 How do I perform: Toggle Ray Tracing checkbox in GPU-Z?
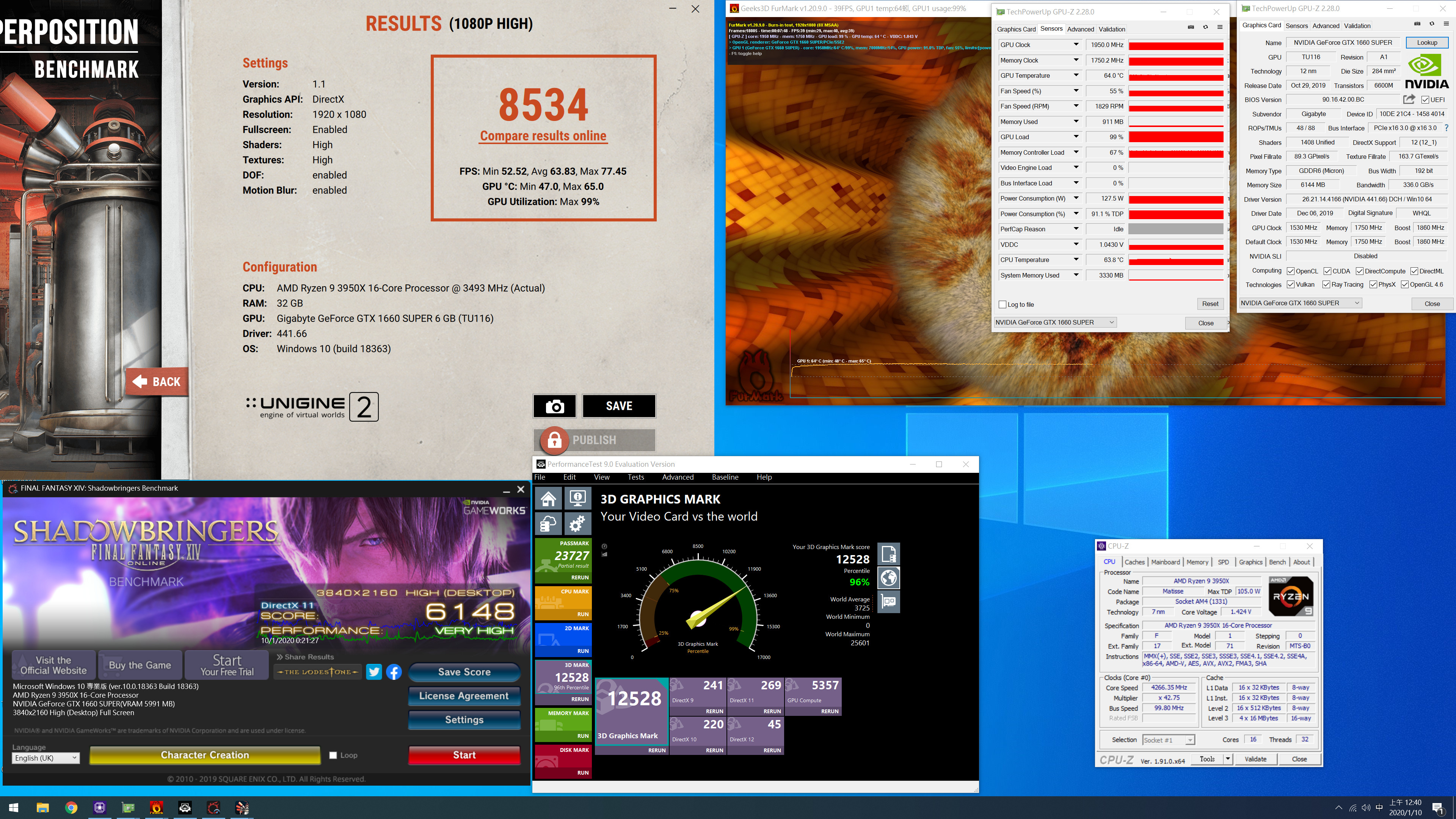[1326, 285]
